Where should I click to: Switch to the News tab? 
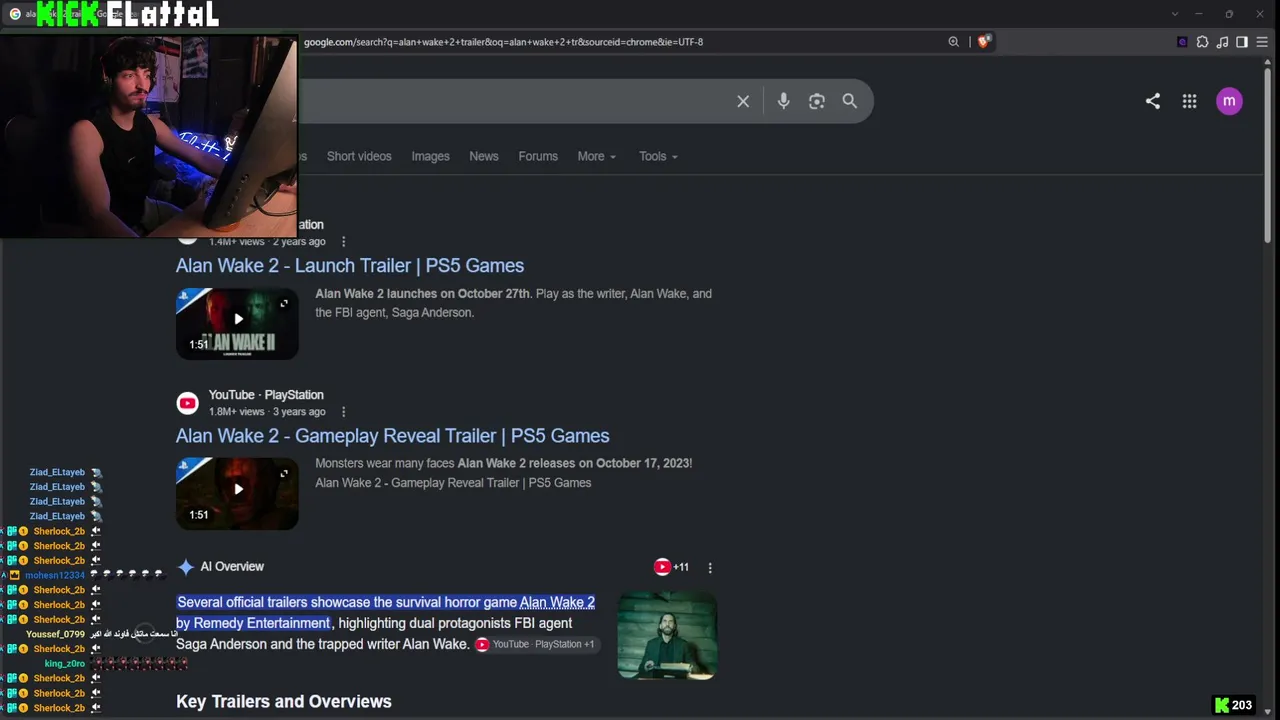484,156
